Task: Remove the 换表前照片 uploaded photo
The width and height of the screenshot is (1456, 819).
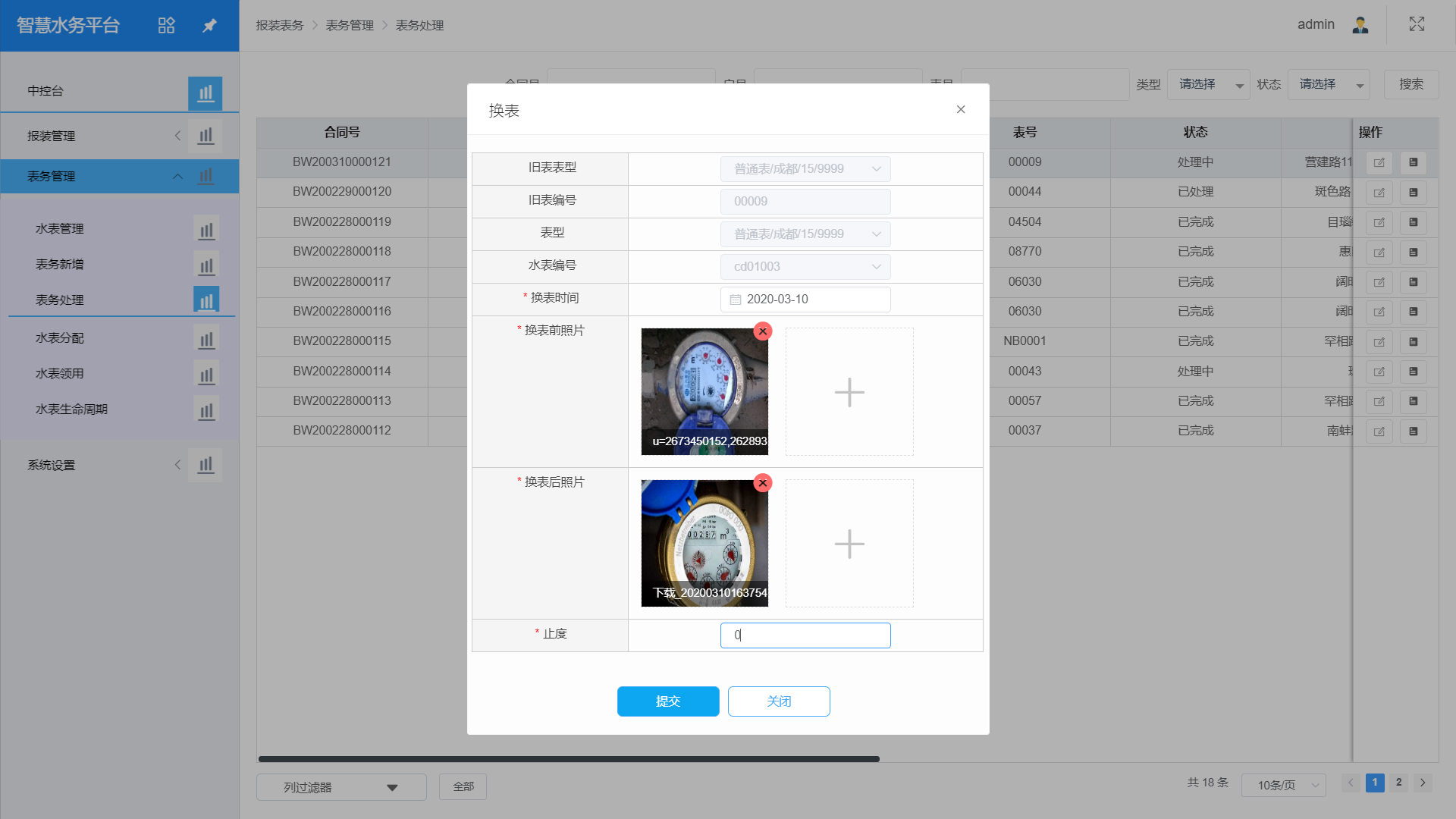Action: [763, 331]
